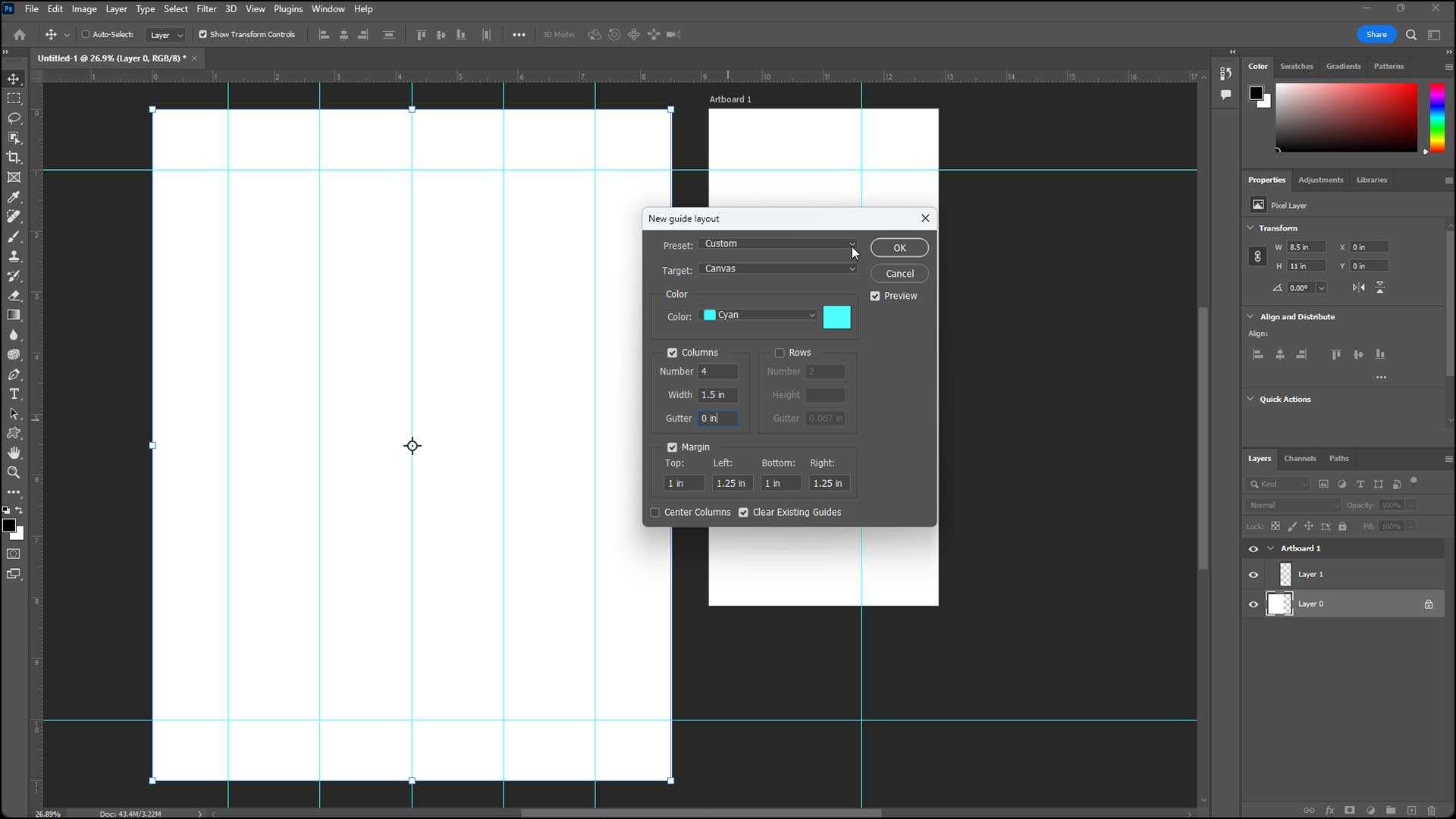1456x819 pixels.
Task: Select the Zoom tool
Action: pyautogui.click(x=14, y=472)
